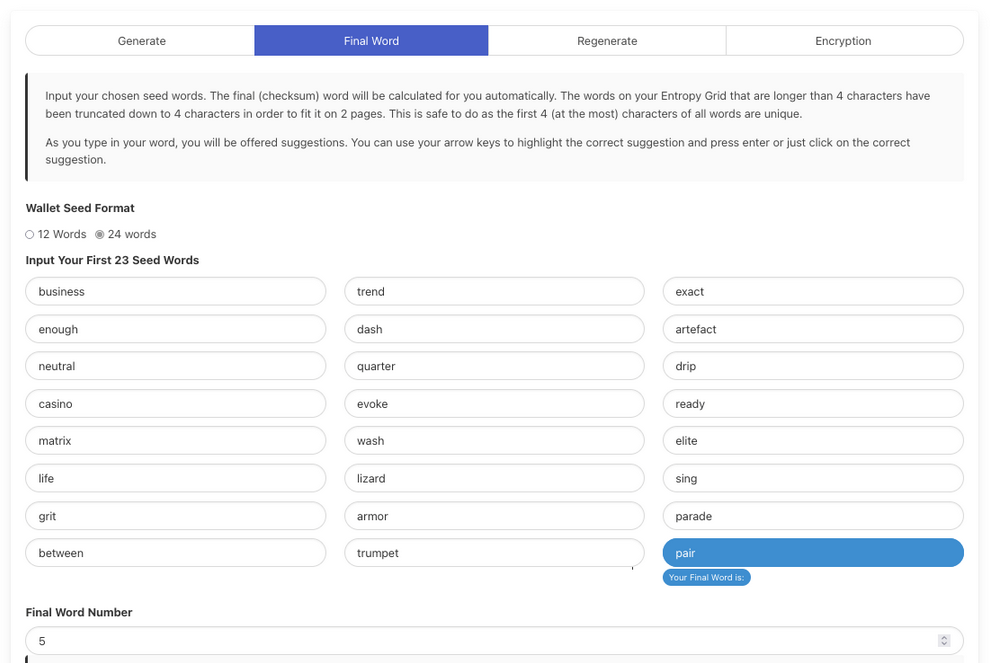Screen dimensions: 990x663
Task: Open the Regenerate tab
Action: [606, 40]
